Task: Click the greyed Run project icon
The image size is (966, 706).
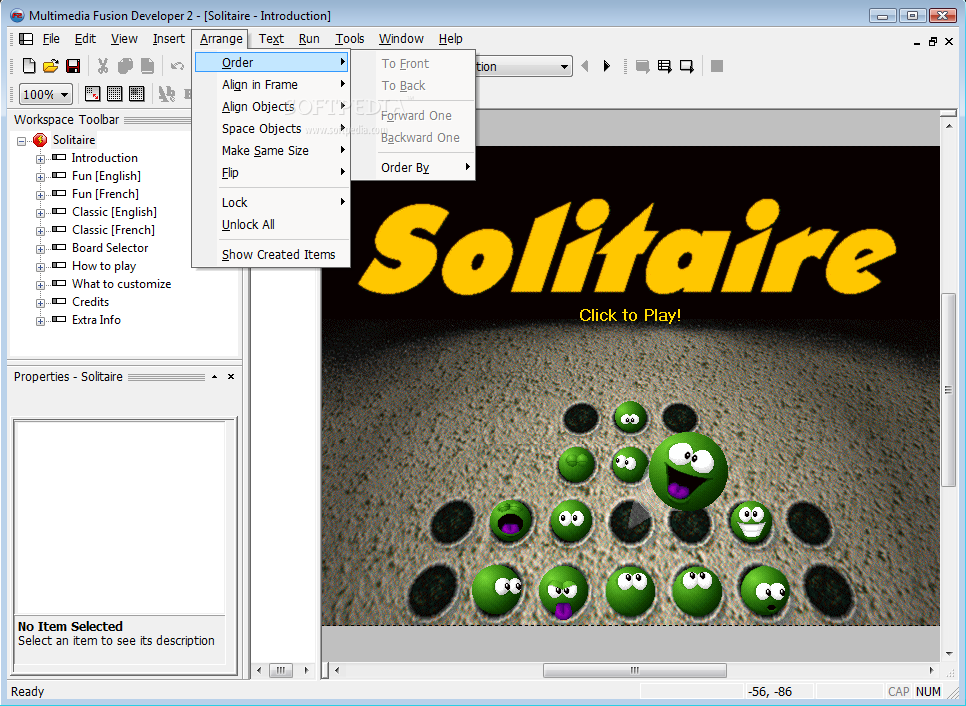Action: (643, 66)
